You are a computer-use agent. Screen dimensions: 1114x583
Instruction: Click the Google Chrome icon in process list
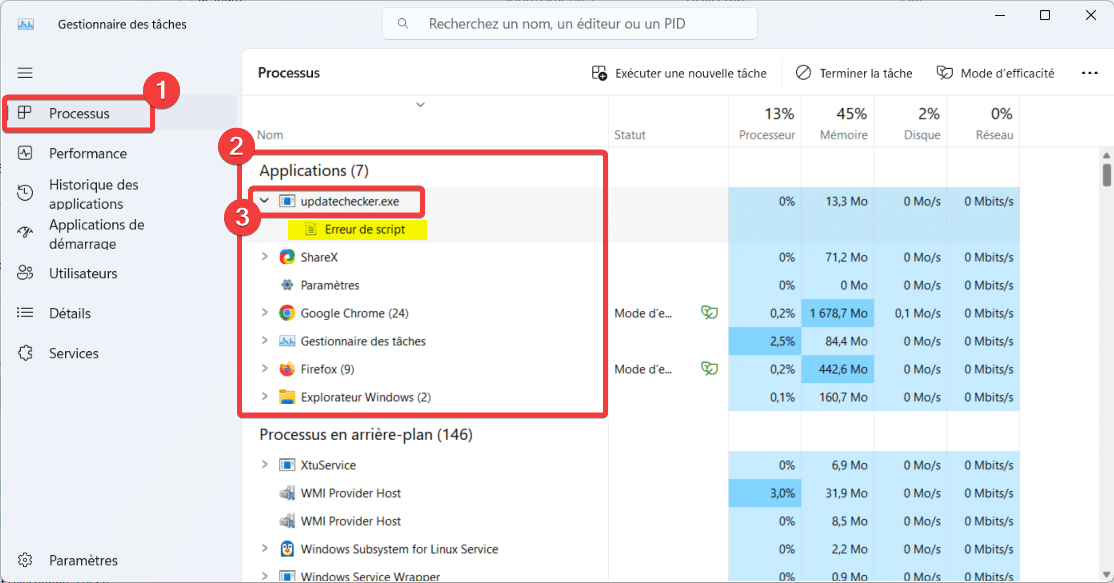(286, 312)
